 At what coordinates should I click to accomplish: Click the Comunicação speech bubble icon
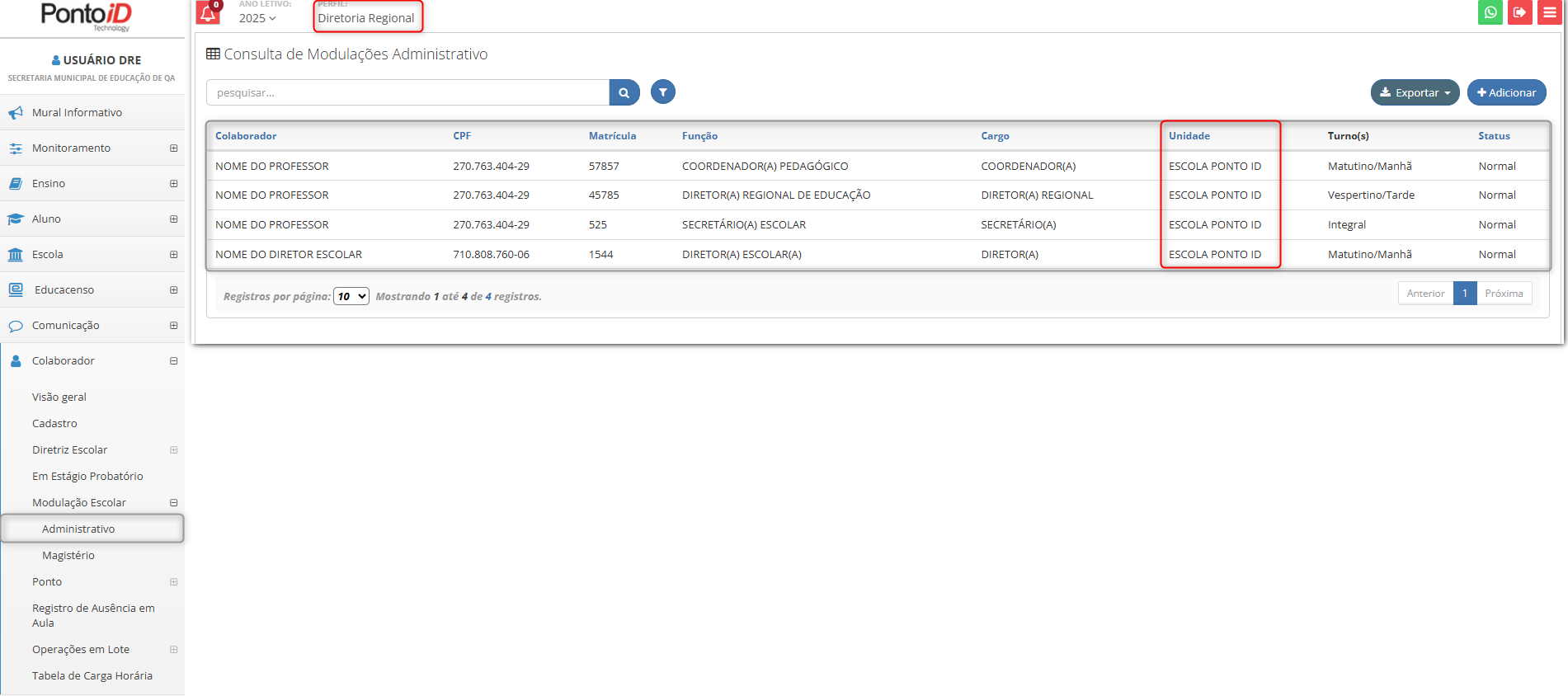pyautogui.click(x=16, y=326)
